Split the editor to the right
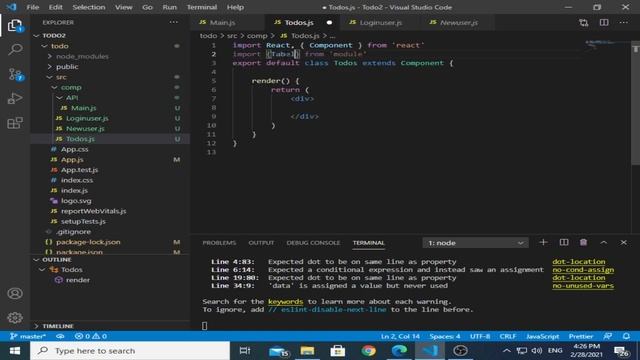The image size is (640, 360). pyautogui.click(x=604, y=22)
